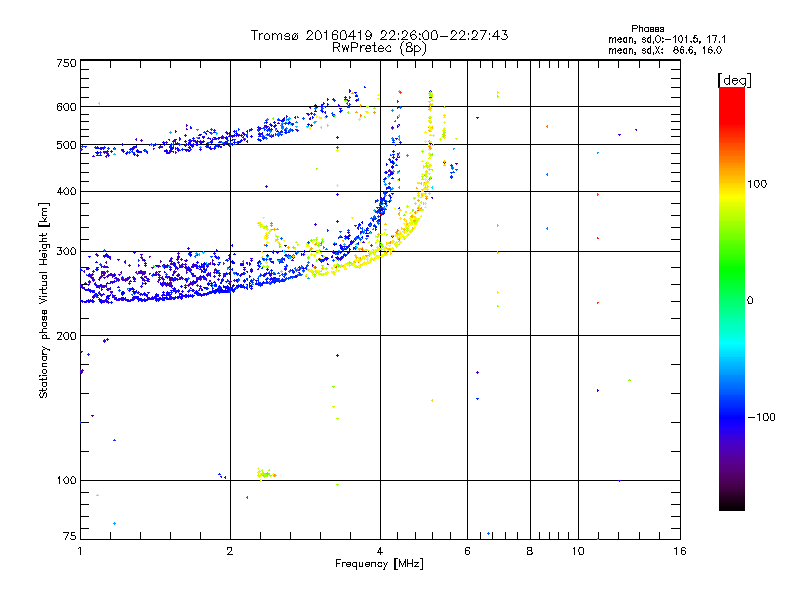Select the "RwPretec (8p)" subtitle text

tap(379, 48)
